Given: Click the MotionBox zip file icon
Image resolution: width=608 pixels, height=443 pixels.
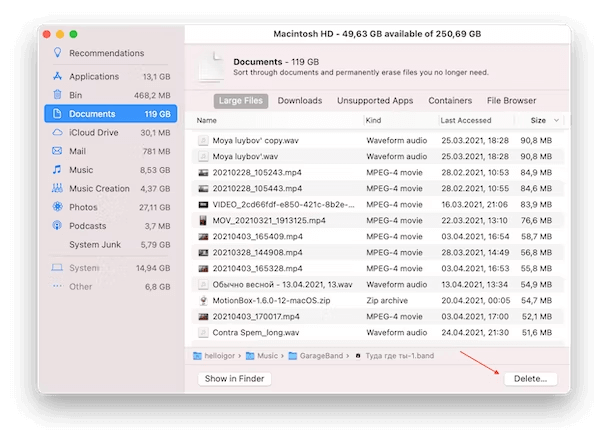Looking at the screenshot, I should tap(203, 301).
